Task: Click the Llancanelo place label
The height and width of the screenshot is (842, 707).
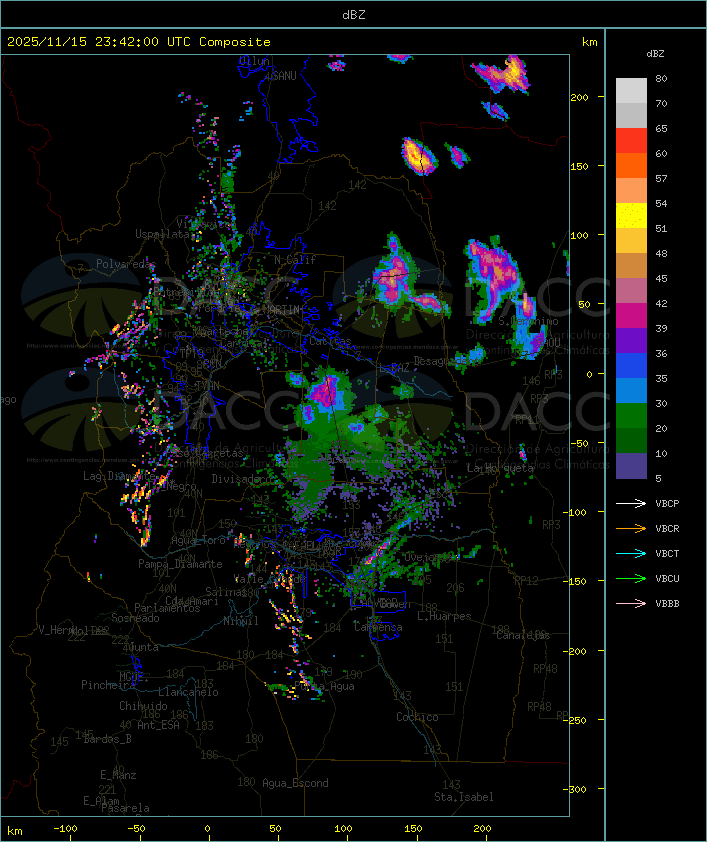Action: (188, 692)
